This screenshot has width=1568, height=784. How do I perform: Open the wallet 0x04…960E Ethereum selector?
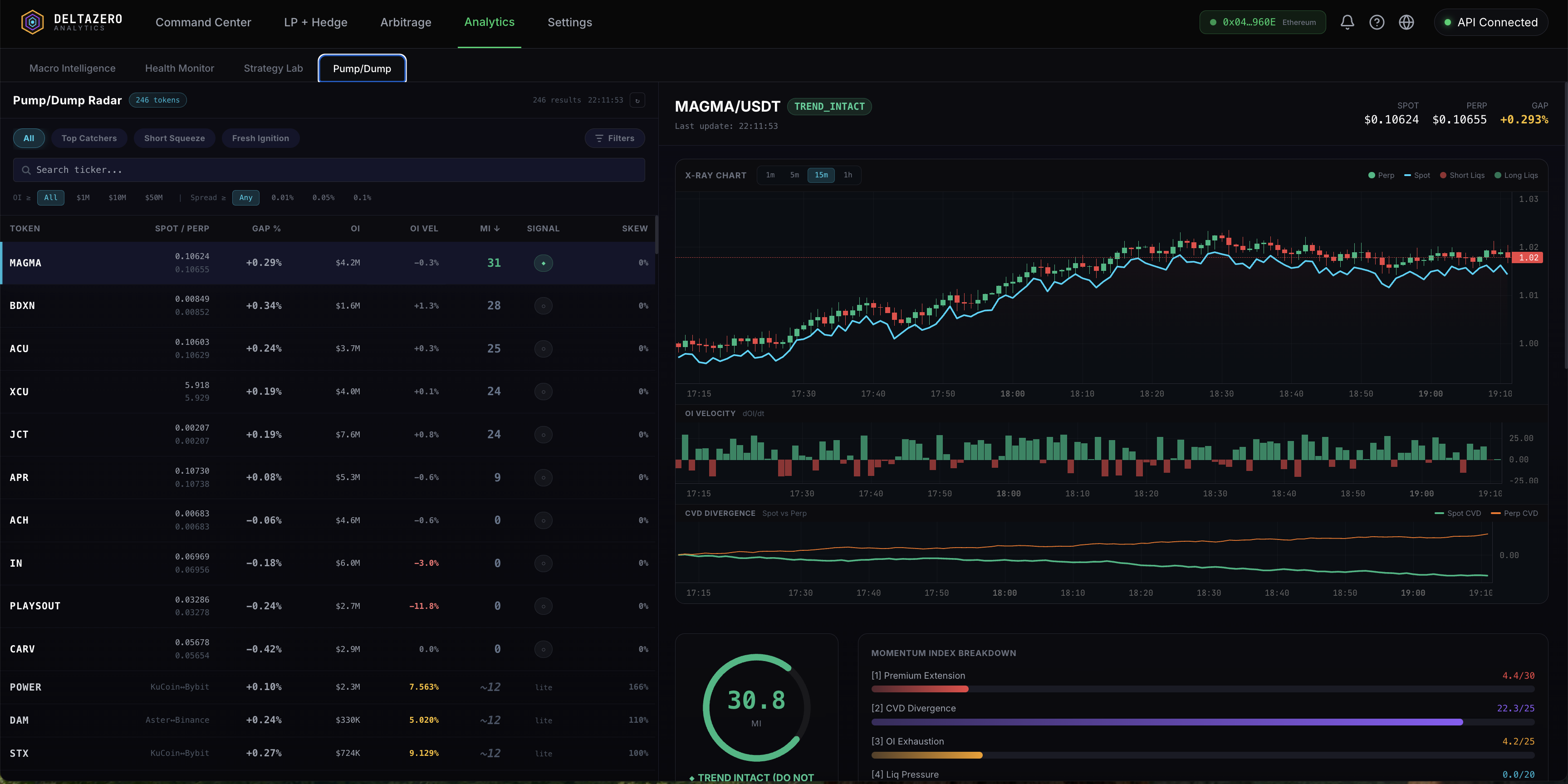[x=1262, y=23]
